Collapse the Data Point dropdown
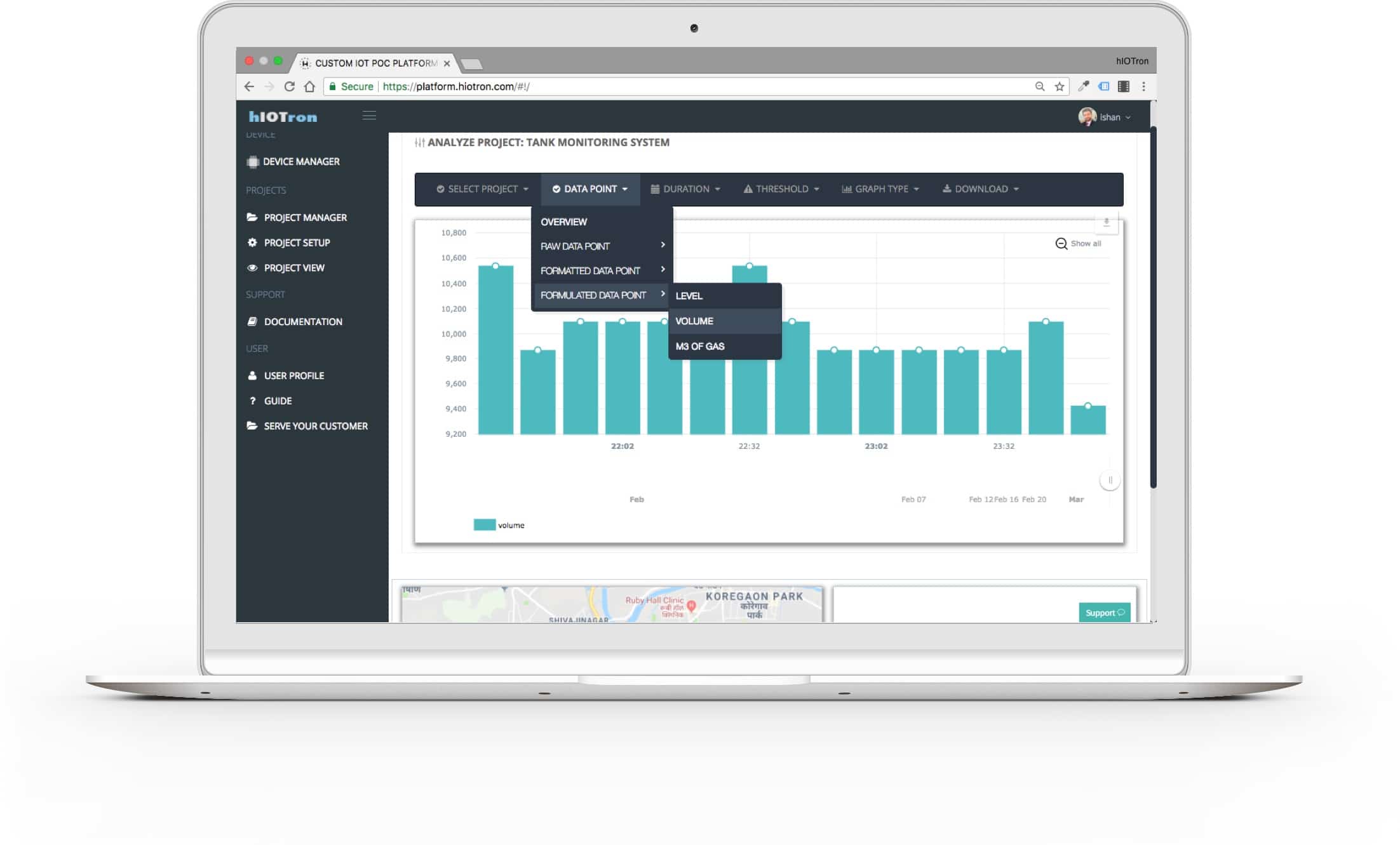Screen dimensions: 1400x845 (x=590, y=189)
